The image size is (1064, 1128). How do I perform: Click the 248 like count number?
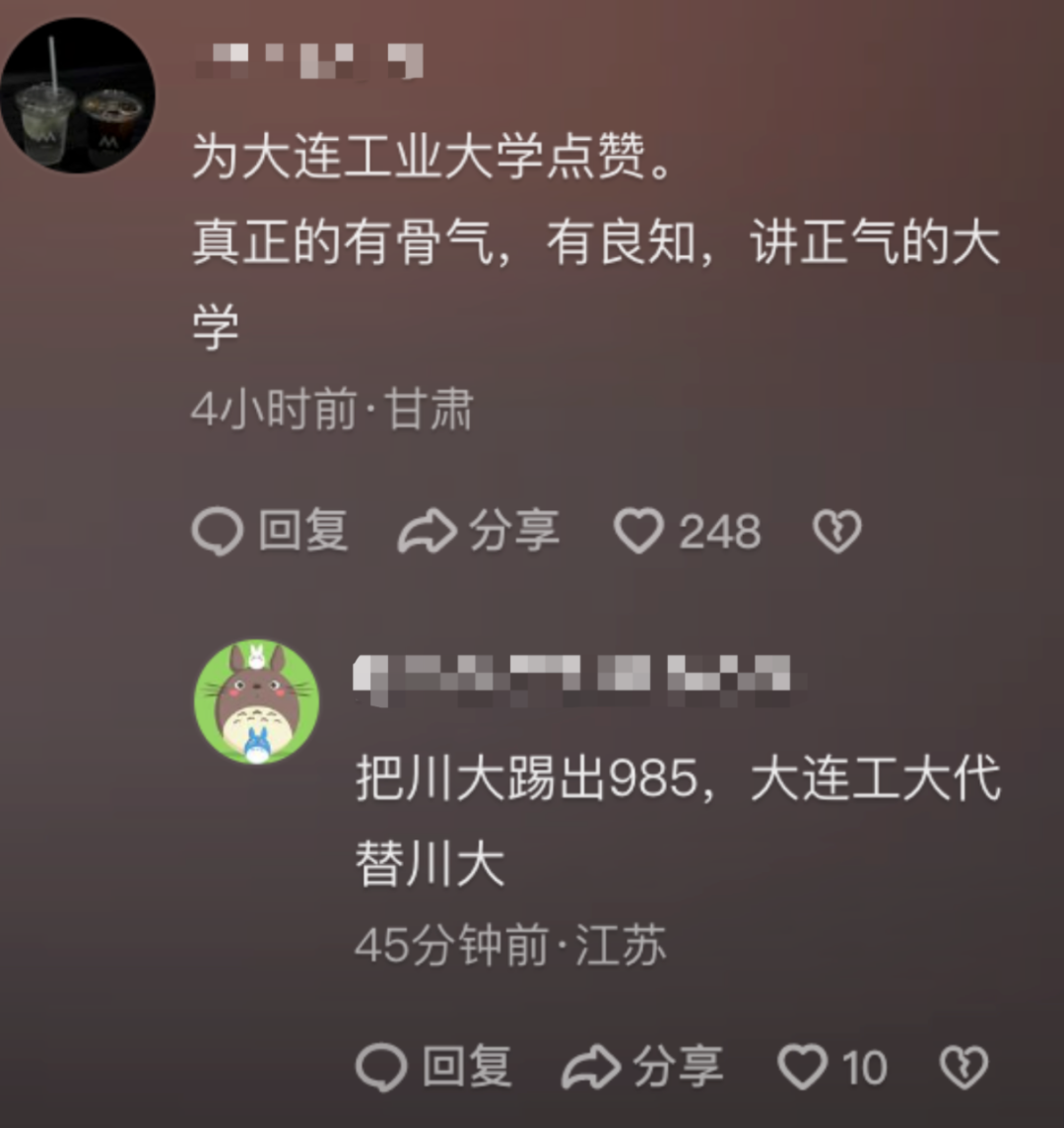pos(720,532)
